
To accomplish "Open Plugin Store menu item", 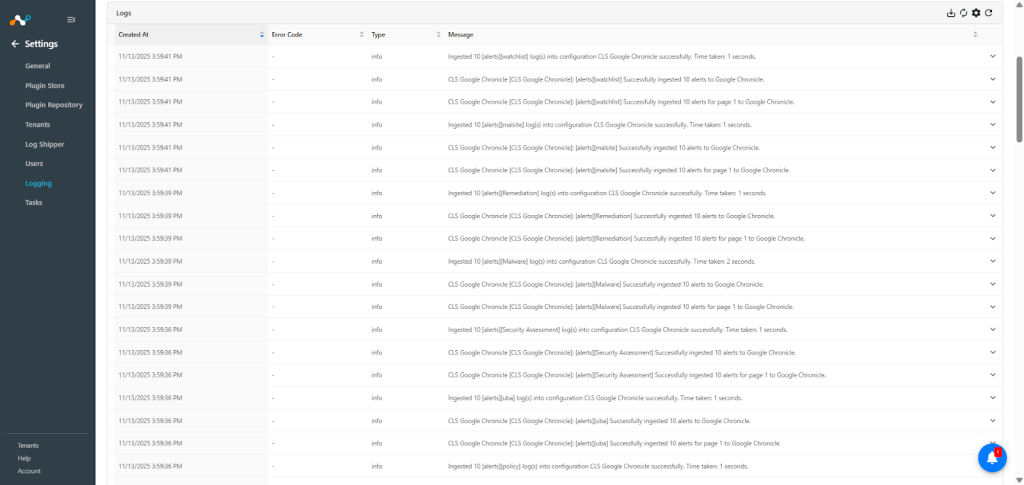I will tap(45, 86).
